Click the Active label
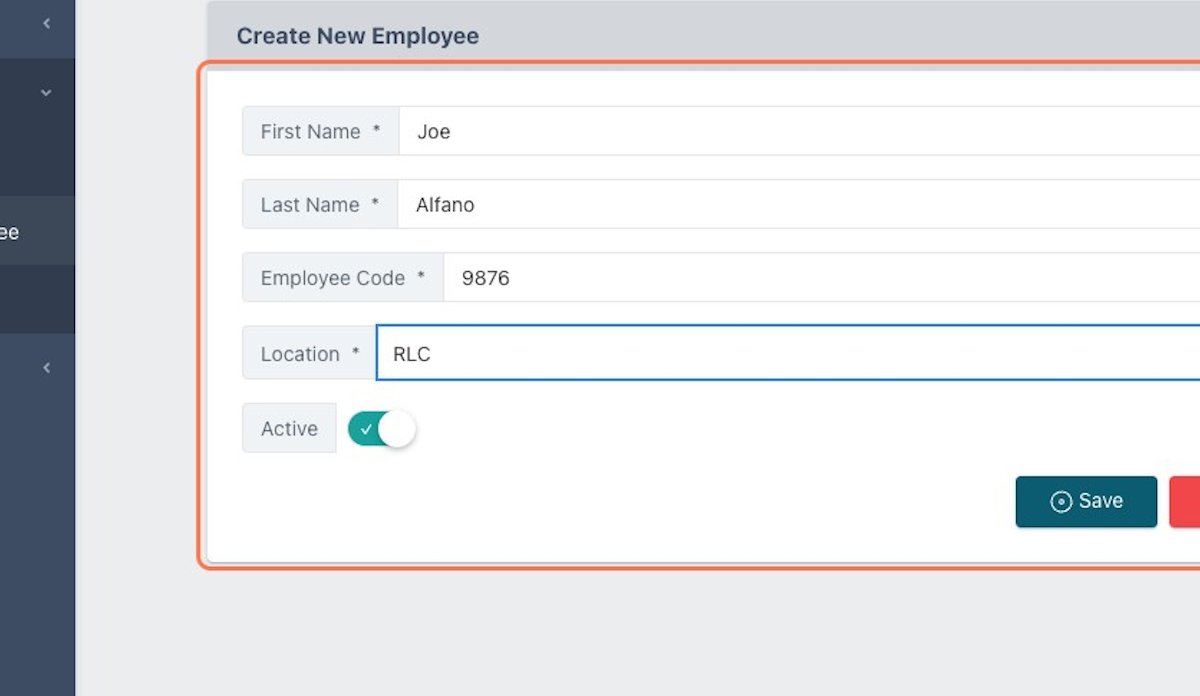 (289, 428)
